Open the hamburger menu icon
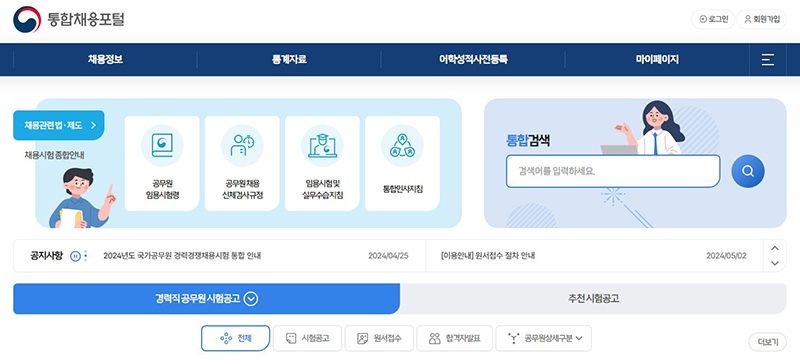 click(767, 60)
